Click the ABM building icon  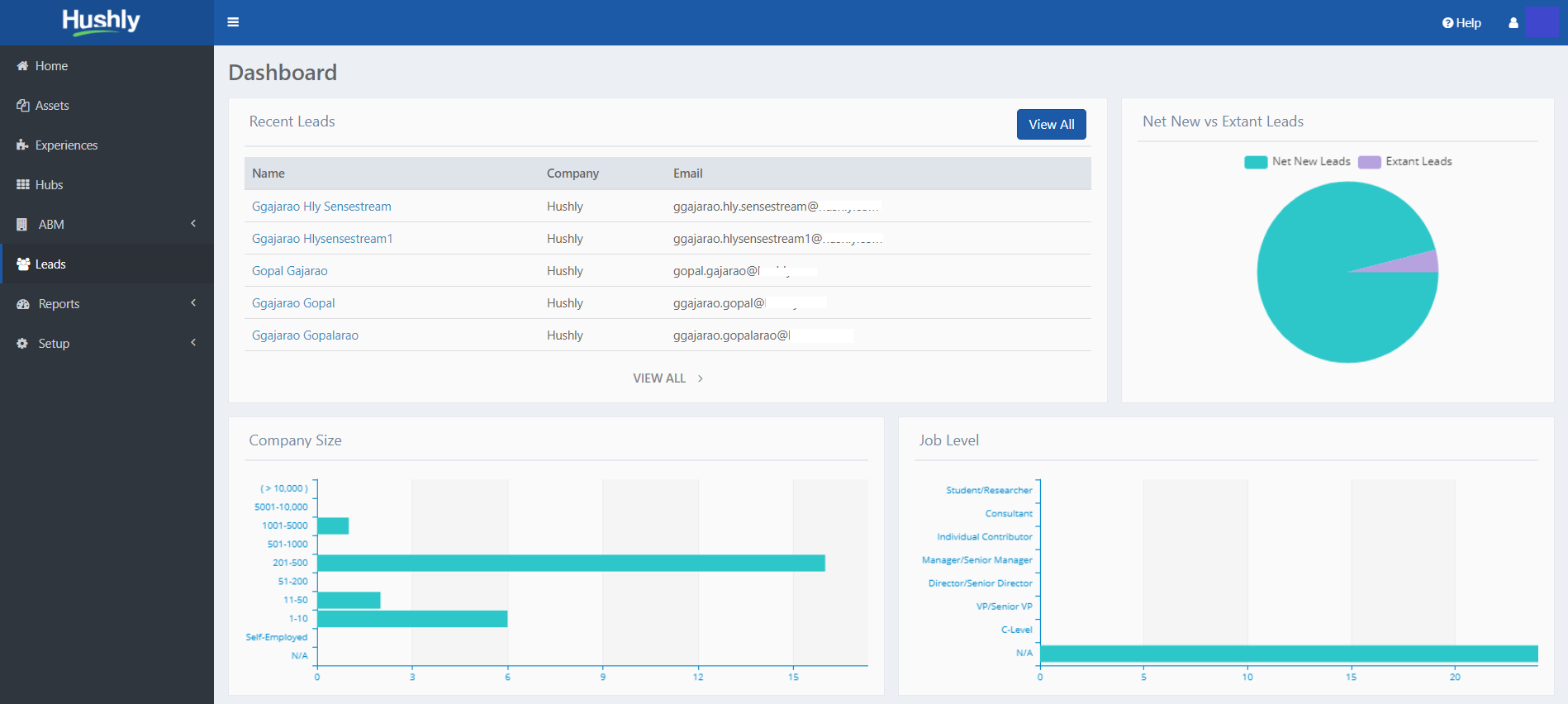22,225
